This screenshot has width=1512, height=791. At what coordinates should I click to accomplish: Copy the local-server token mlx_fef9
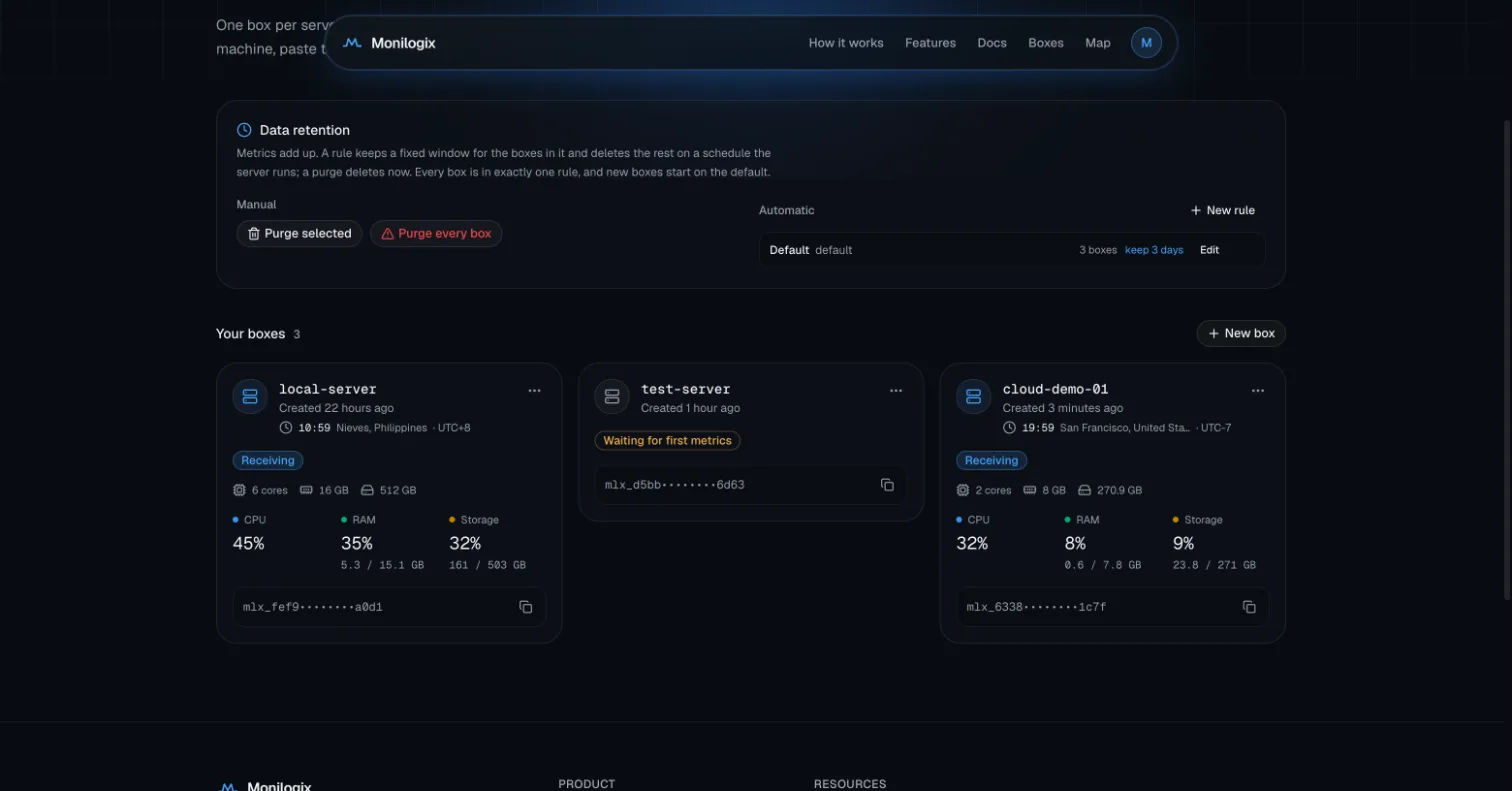[x=525, y=607]
